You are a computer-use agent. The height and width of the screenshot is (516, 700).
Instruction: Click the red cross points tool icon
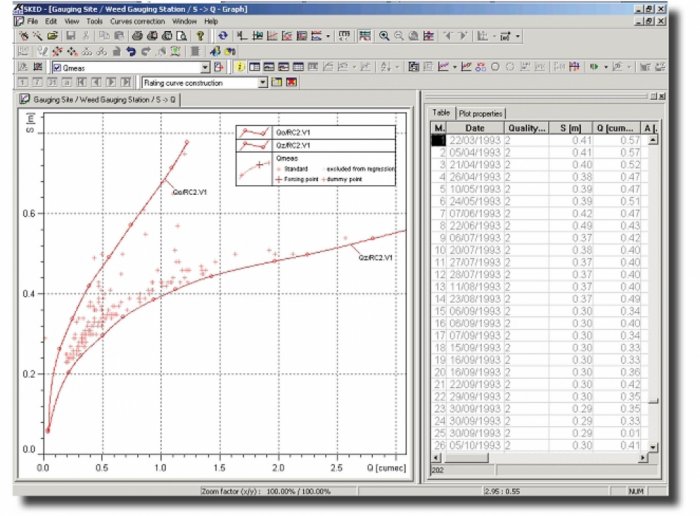coord(57,51)
